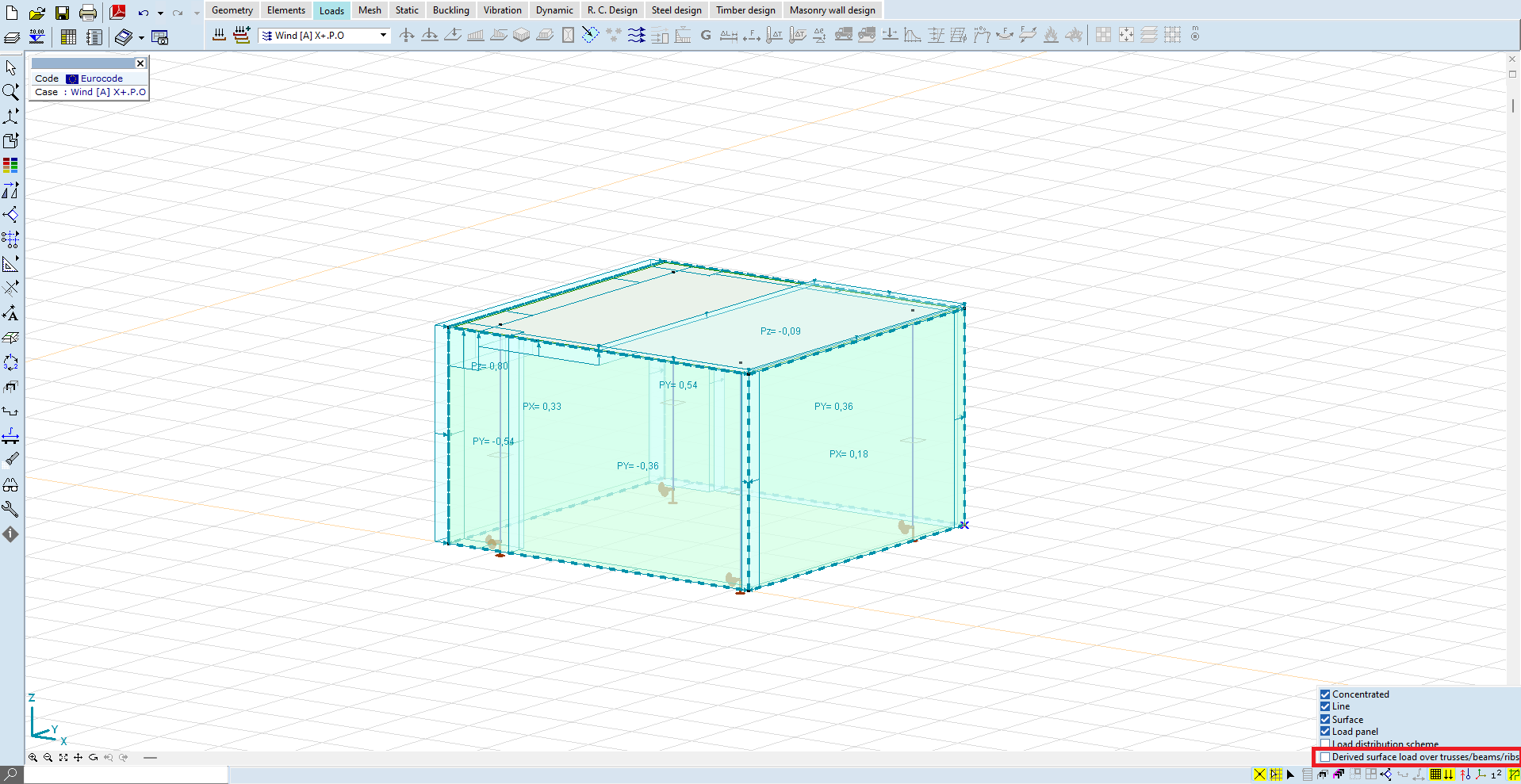This screenshot has height=784, width=1521.
Task: Open the wrench Options tool
Action: click(x=11, y=510)
